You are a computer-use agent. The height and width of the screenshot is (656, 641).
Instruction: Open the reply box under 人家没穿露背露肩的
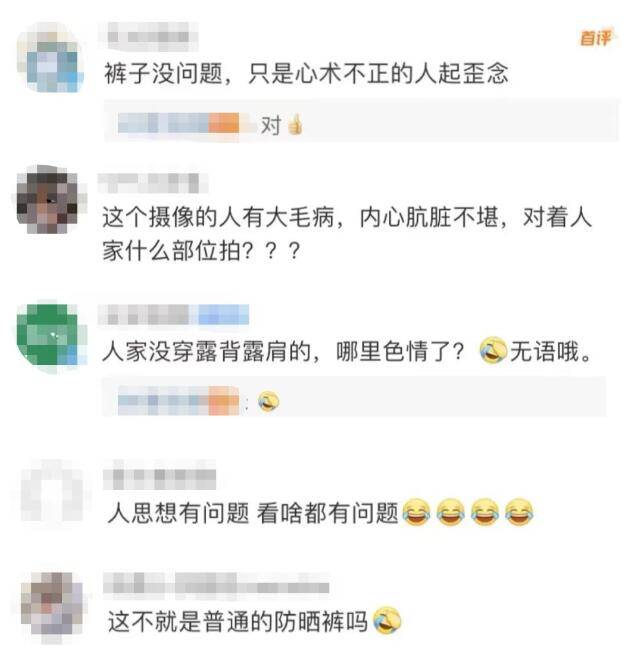pyautogui.click(x=354, y=397)
